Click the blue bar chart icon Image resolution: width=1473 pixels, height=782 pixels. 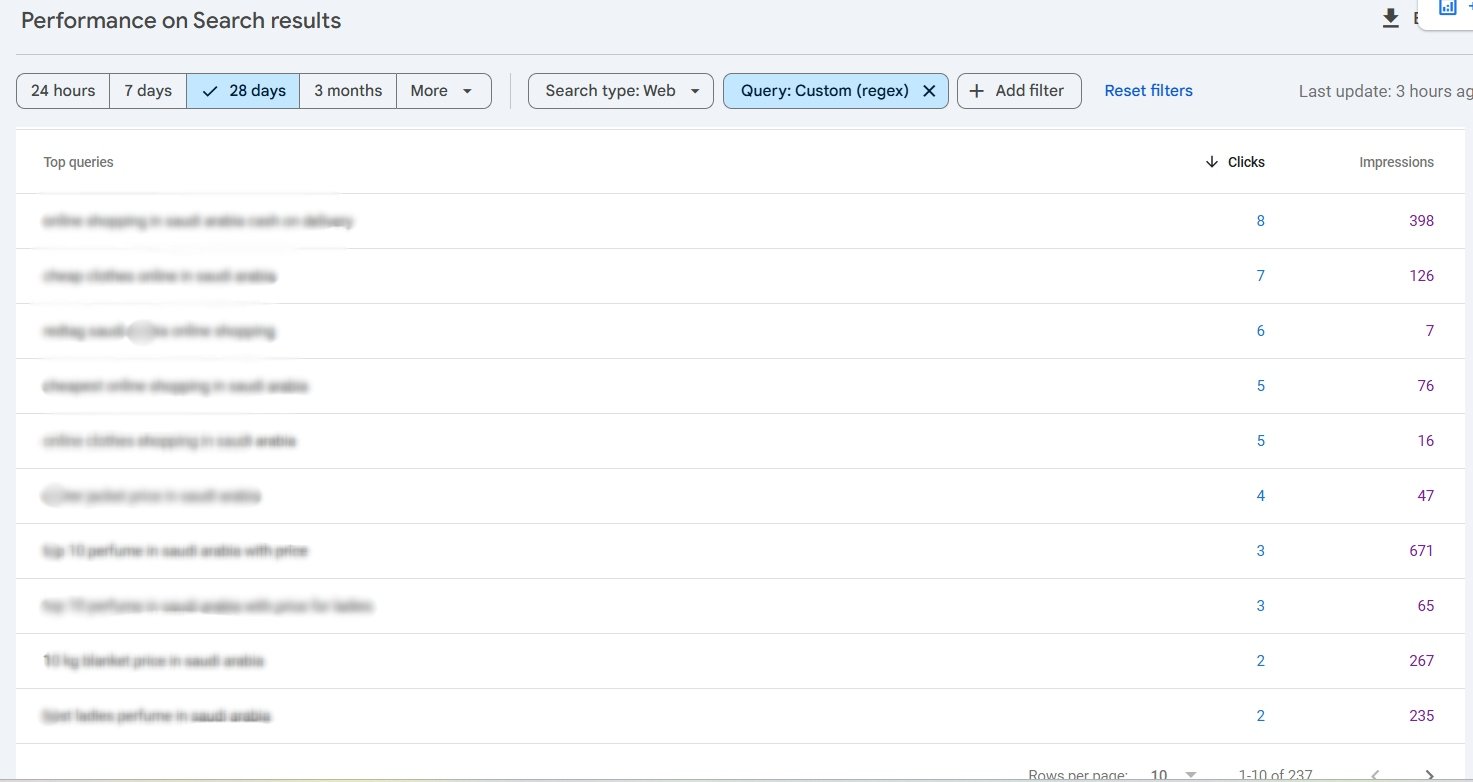pyautogui.click(x=1447, y=7)
